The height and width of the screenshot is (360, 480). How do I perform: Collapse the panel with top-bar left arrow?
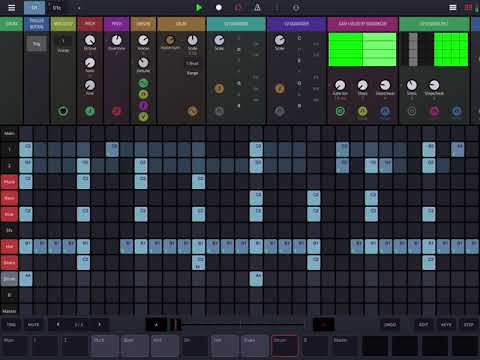pos(79,8)
